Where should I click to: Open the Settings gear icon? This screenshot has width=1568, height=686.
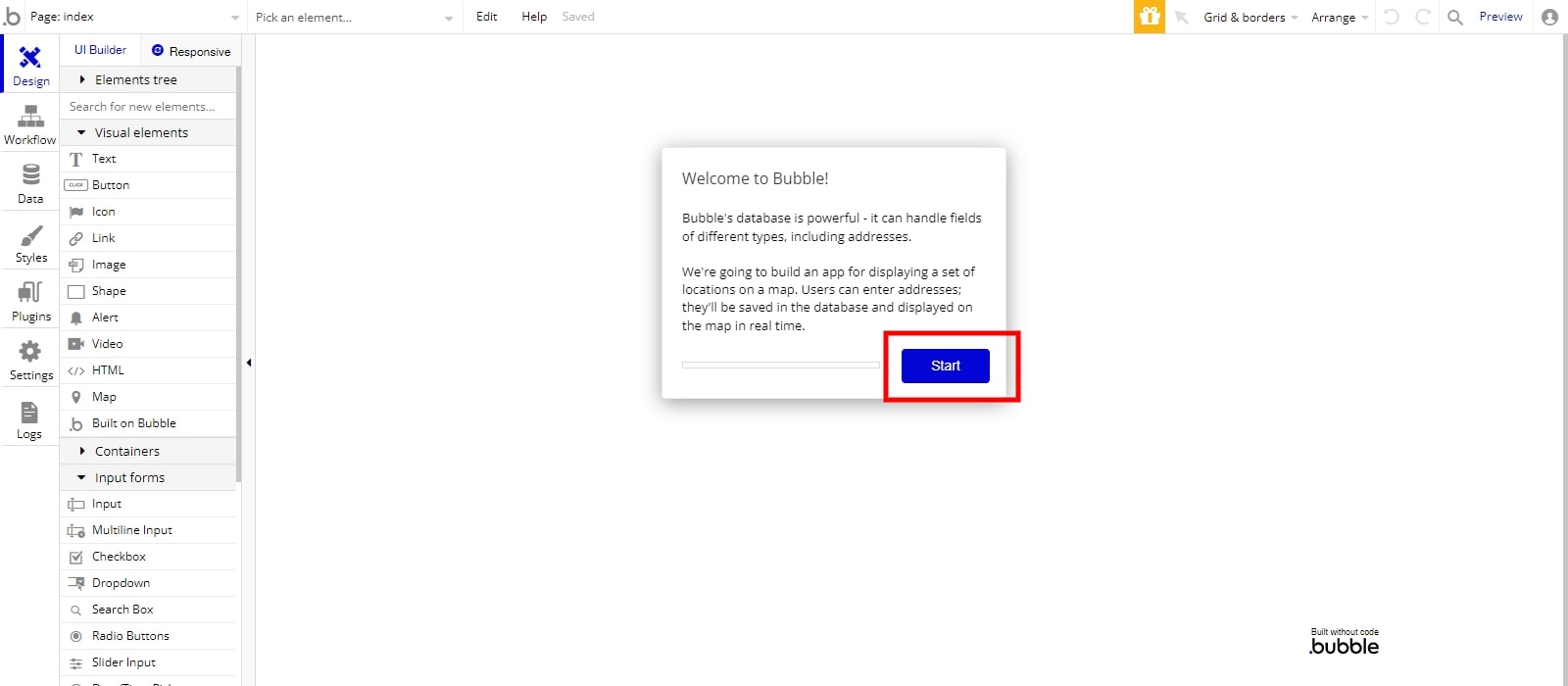[x=30, y=353]
